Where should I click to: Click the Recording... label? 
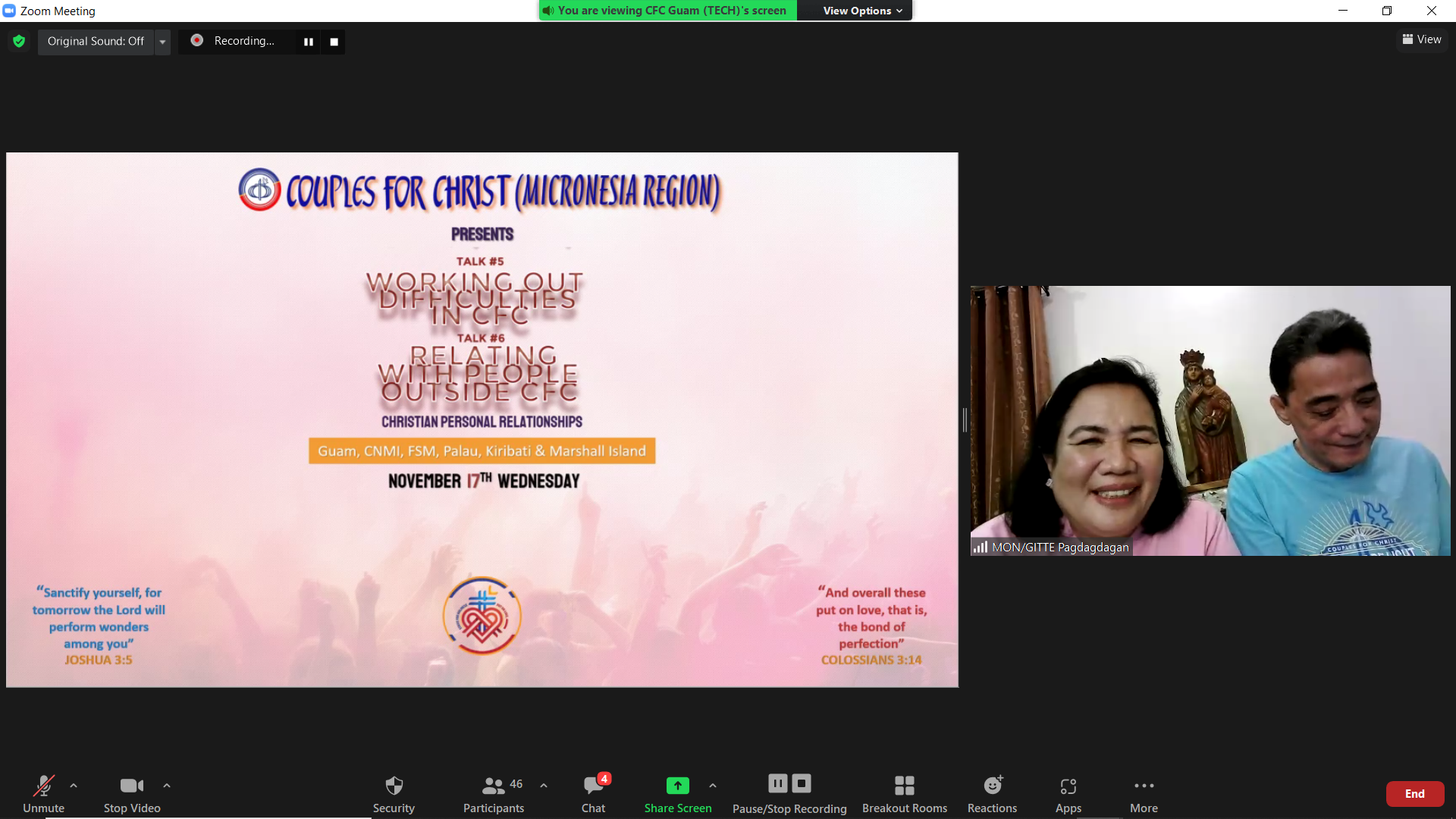point(244,41)
